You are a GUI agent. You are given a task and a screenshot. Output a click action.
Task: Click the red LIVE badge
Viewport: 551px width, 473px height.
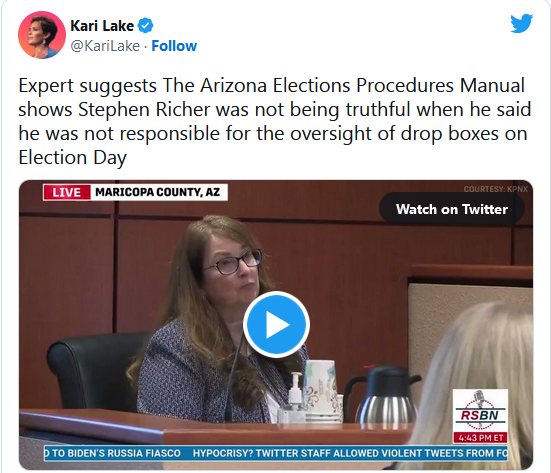pos(67,192)
